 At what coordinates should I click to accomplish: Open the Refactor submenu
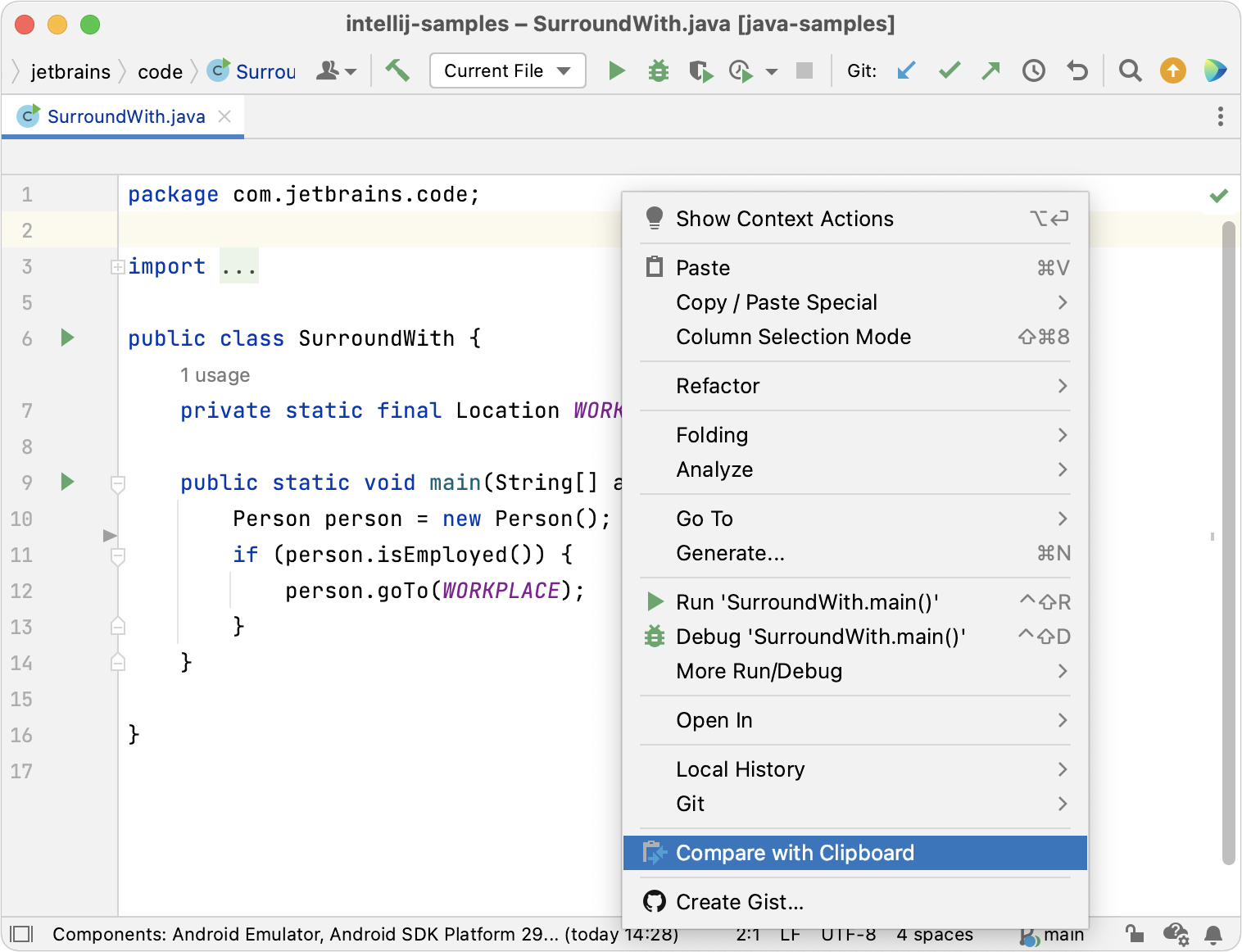855,386
